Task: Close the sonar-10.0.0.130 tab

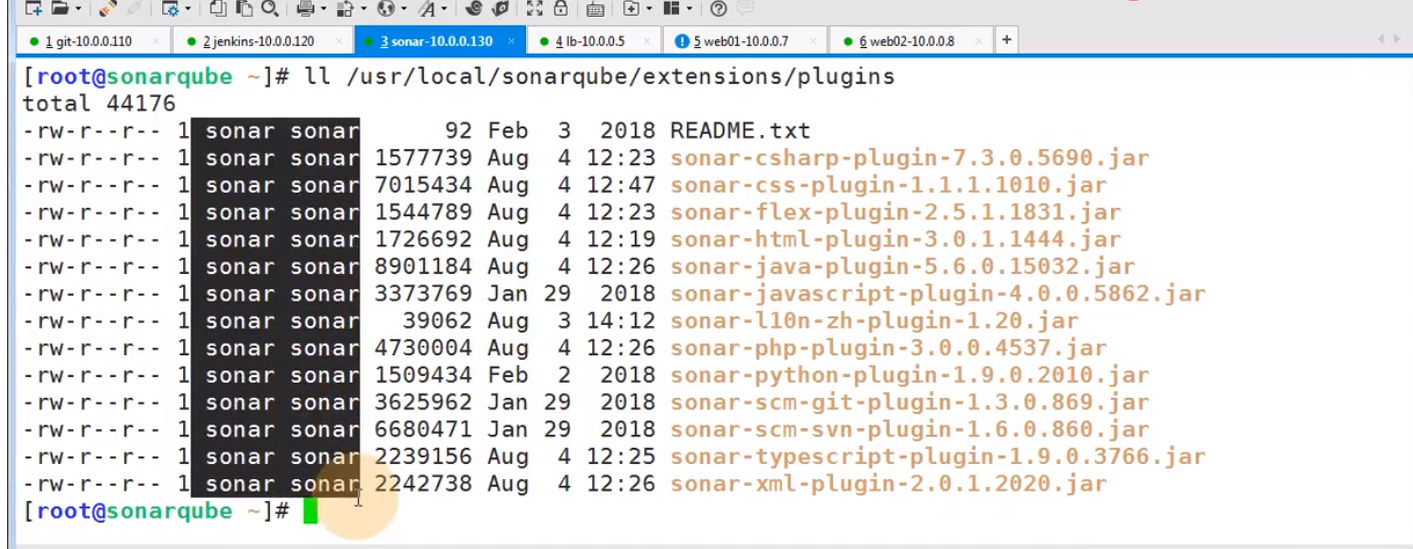Action: click(512, 41)
